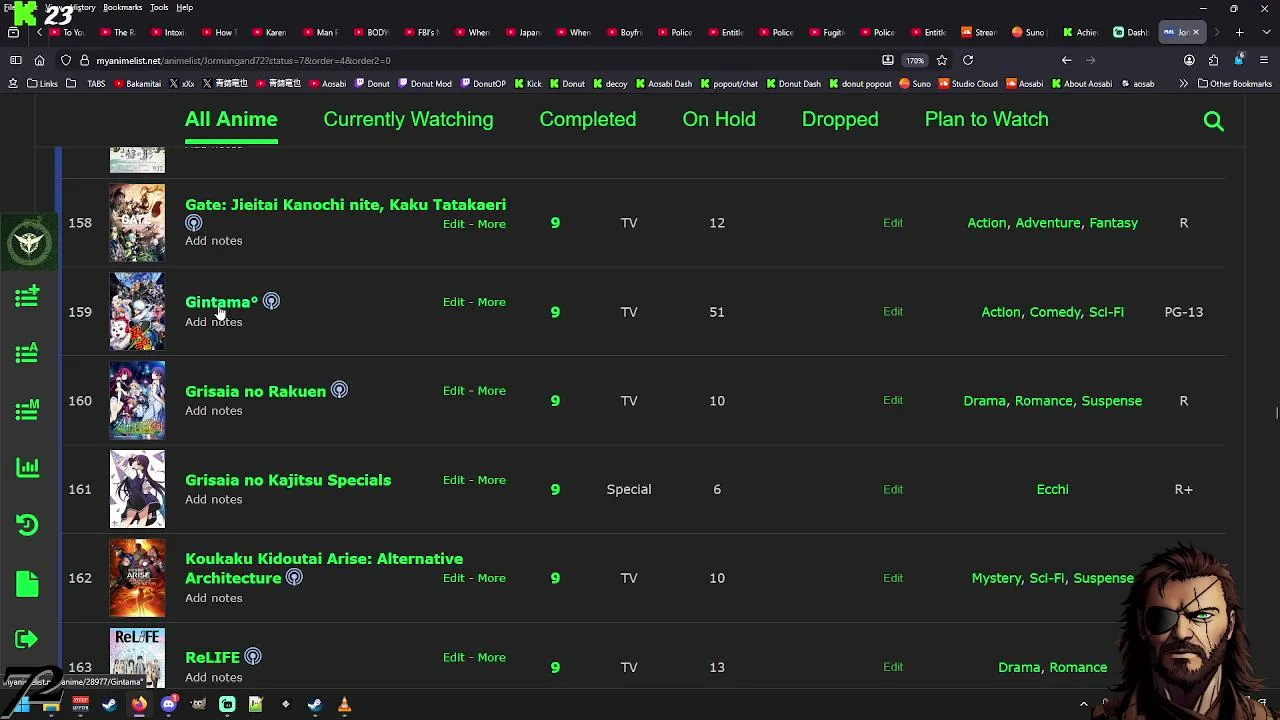Viewport: 1280px width, 720px height.
Task: Click the address bar URL field
Action: click(x=480, y=60)
